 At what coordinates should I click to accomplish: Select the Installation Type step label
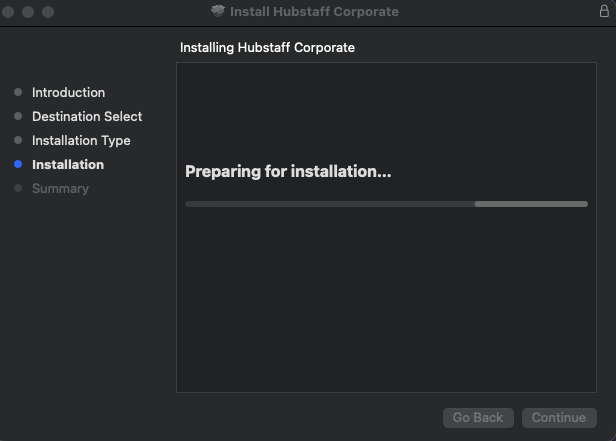click(x=81, y=141)
